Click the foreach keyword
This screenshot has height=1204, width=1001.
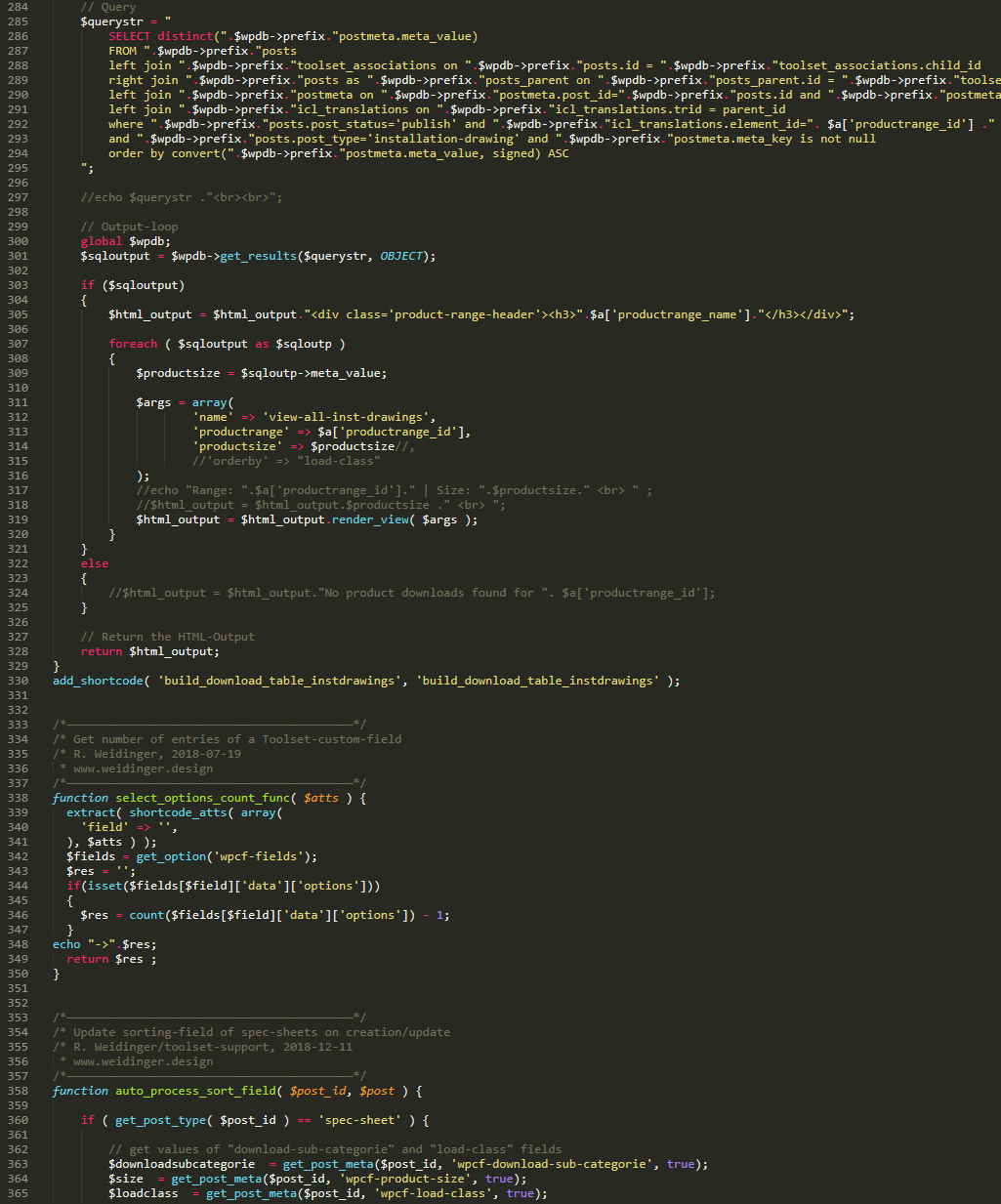[x=133, y=344]
